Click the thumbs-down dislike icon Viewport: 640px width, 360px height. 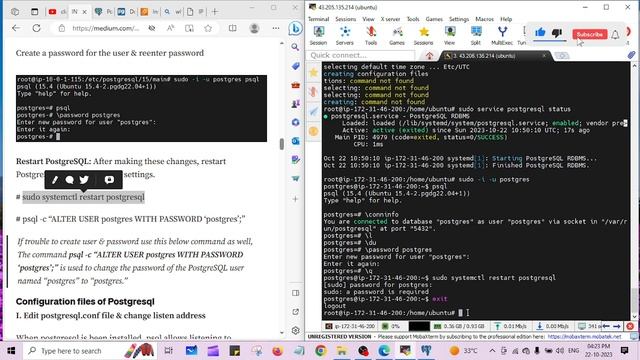tap(557, 33)
